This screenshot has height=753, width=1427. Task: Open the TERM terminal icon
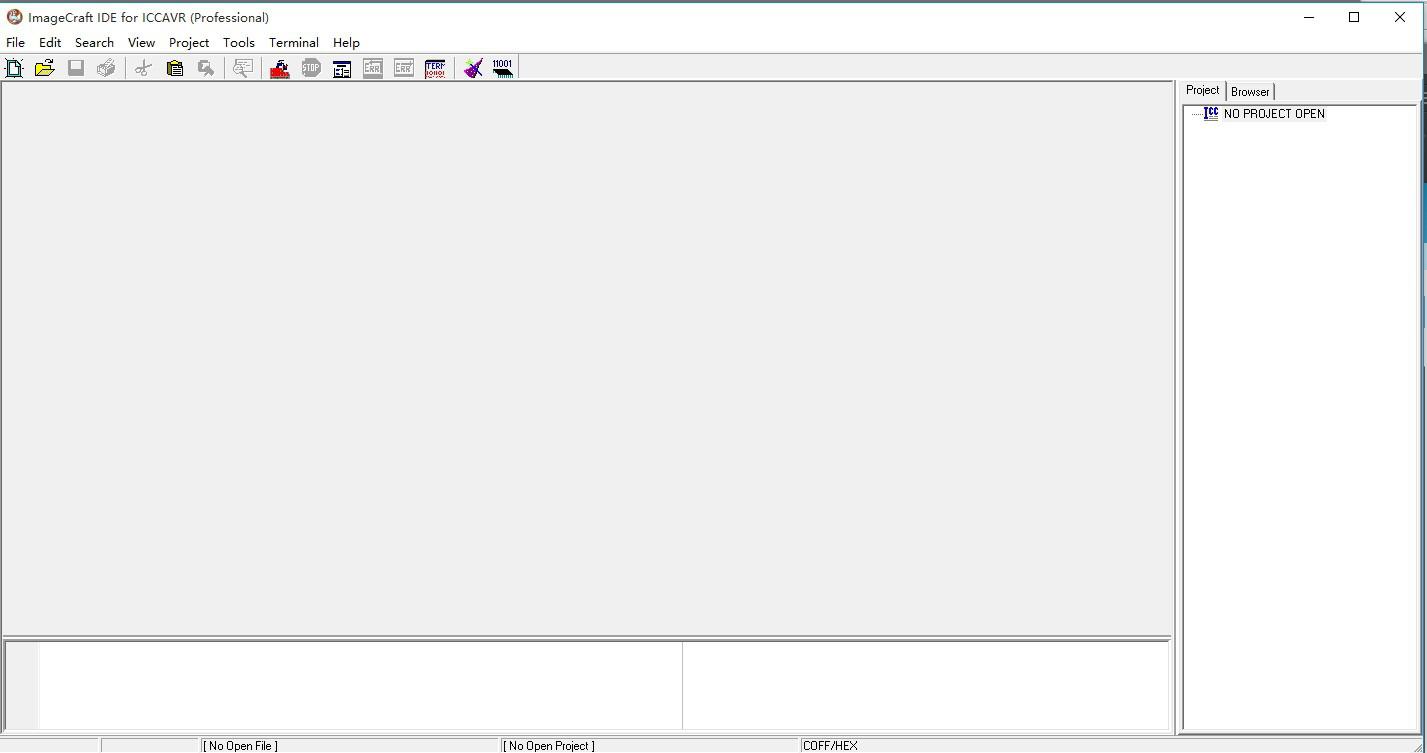pos(435,68)
